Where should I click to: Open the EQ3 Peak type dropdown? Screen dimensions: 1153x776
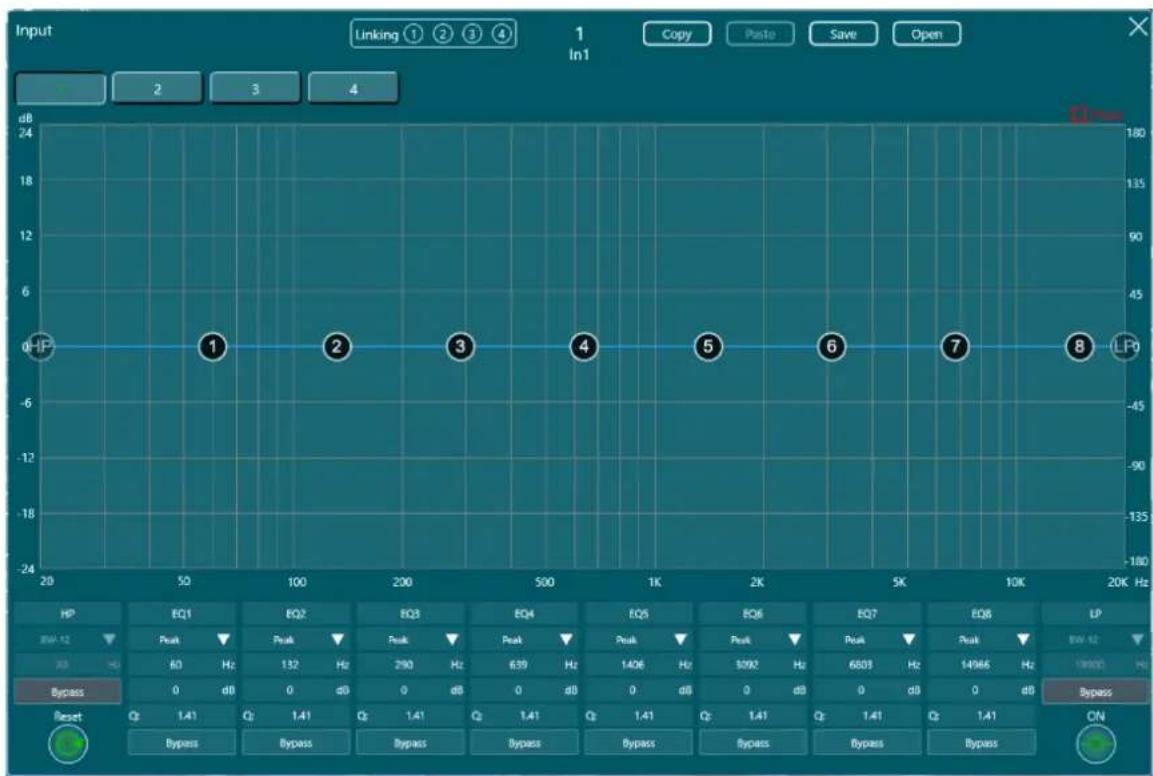point(410,640)
